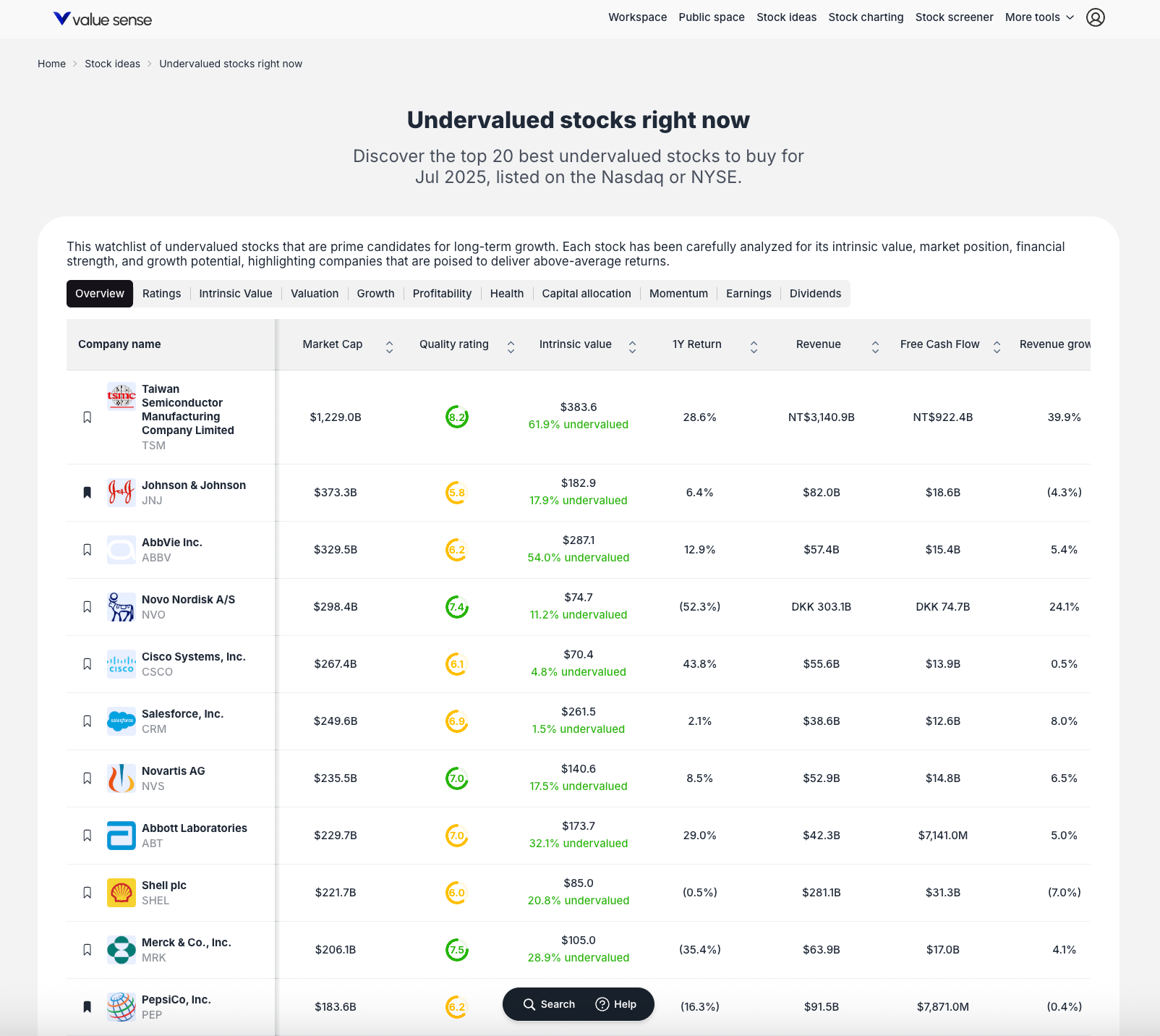Show the Profitability tab

442,294
